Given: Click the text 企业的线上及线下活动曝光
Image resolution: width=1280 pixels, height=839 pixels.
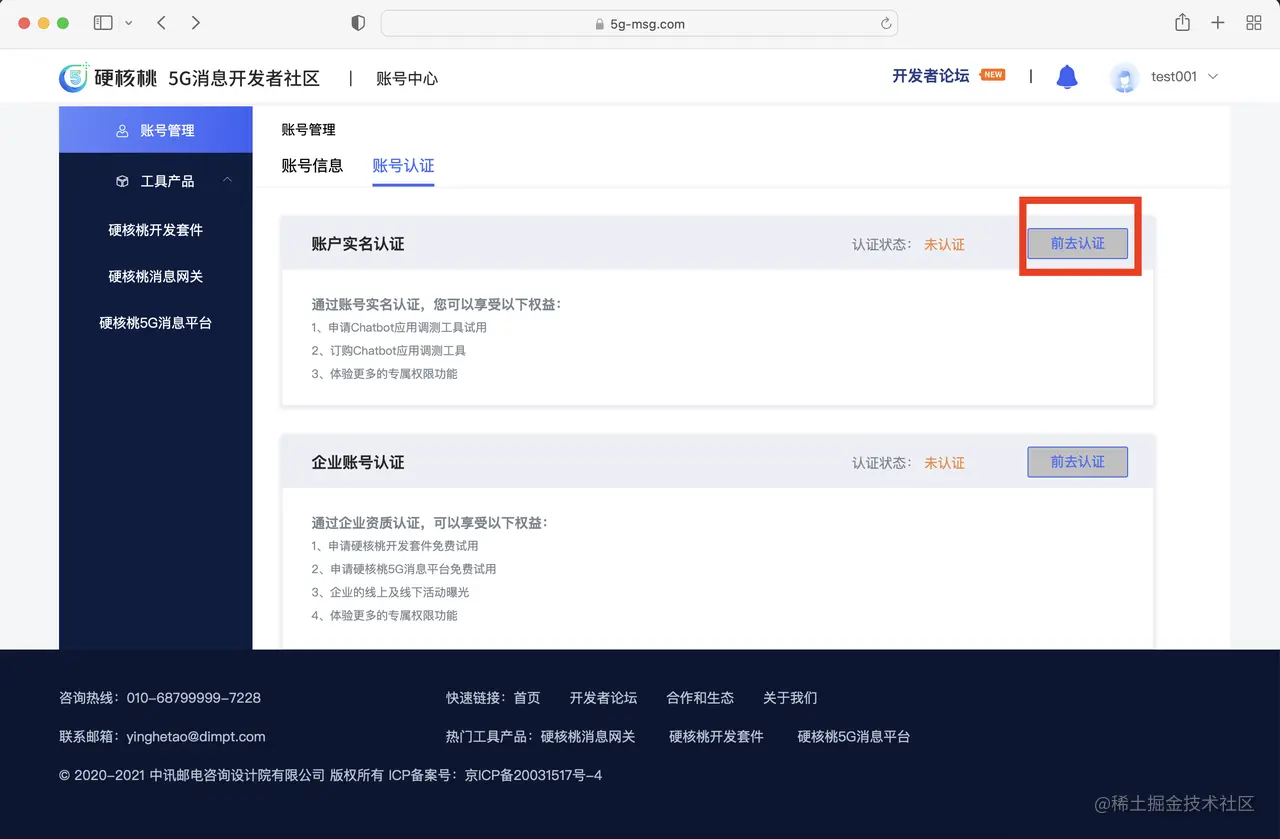Looking at the screenshot, I should click(x=399, y=592).
